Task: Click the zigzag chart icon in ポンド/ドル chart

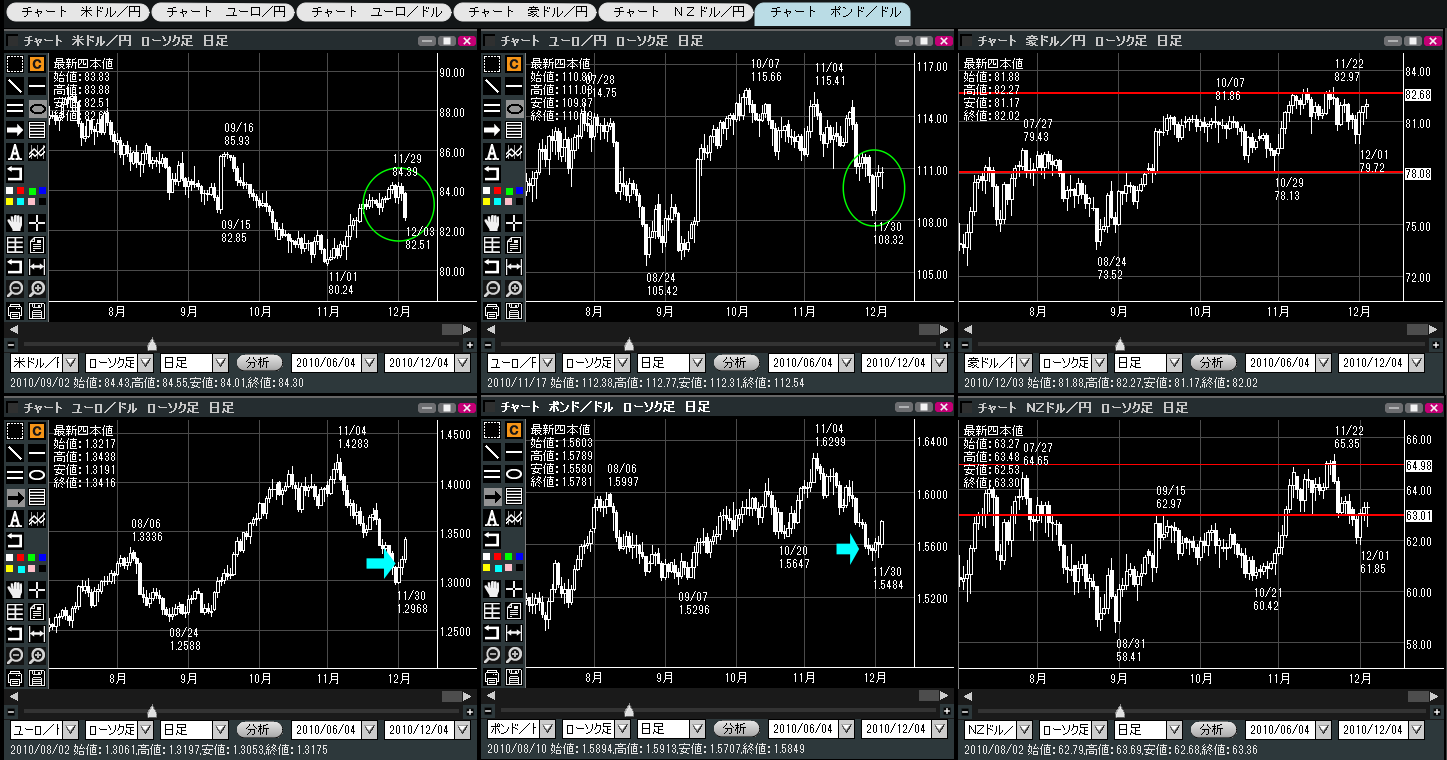Action: (513, 519)
